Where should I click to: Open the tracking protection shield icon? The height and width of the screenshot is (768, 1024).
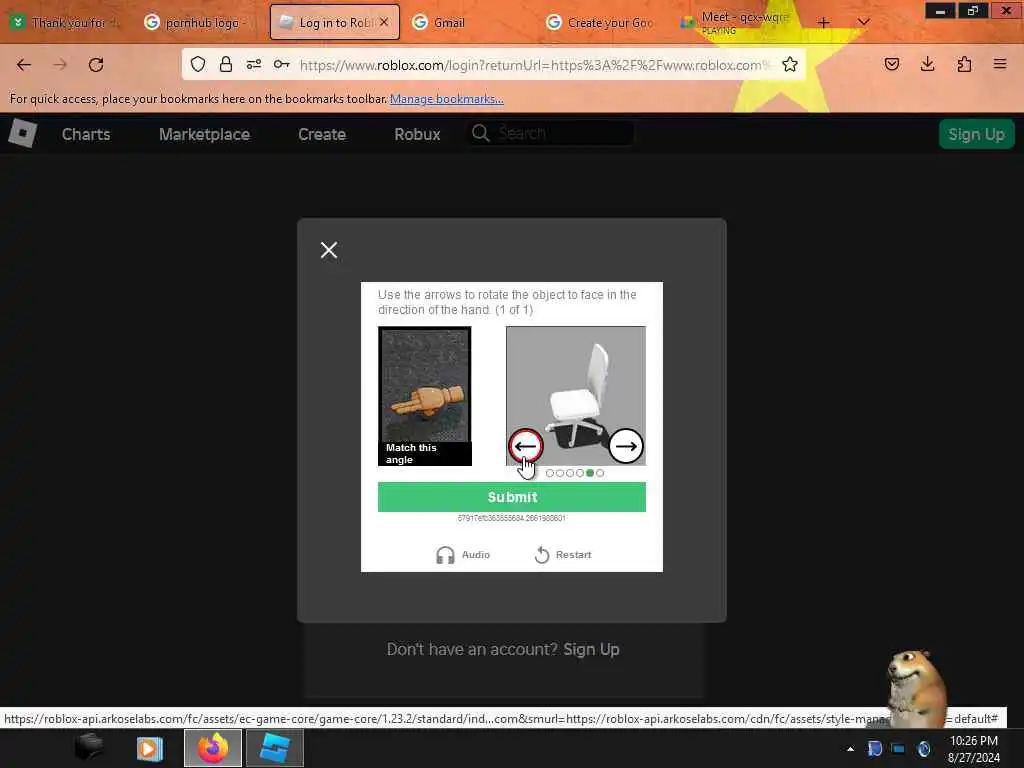pyautogui.click(x=198, y=64)
